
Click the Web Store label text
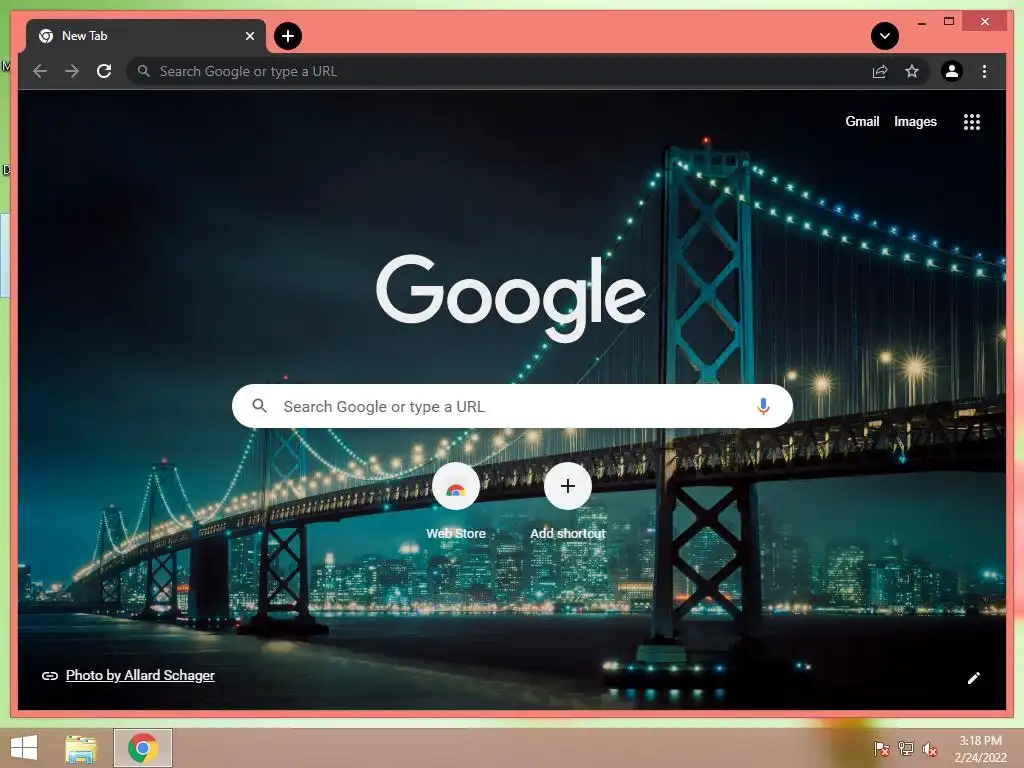pos(456,534)
